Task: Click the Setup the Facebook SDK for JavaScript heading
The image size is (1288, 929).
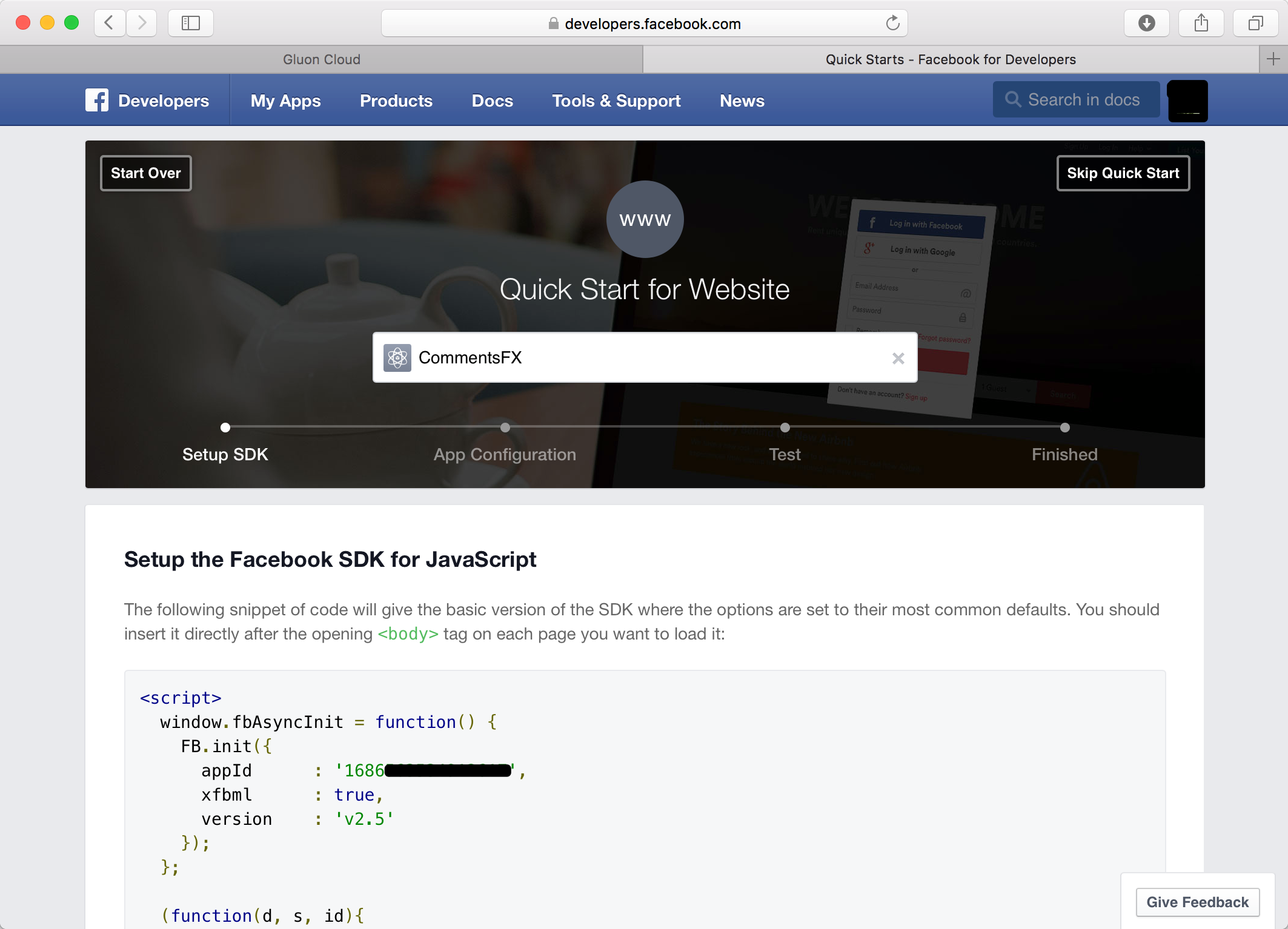Action: [x=330, y=560]
